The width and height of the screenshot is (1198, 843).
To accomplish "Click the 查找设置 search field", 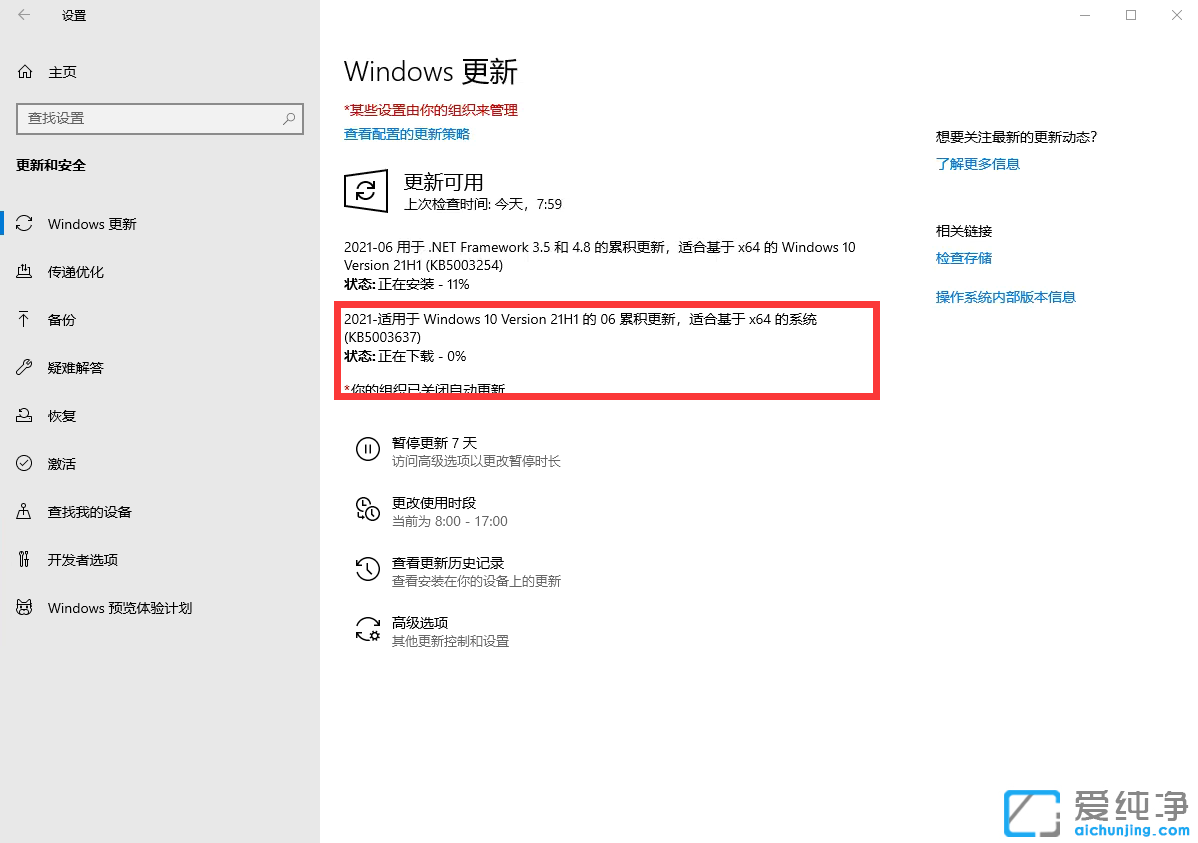I will pos(160,118).
